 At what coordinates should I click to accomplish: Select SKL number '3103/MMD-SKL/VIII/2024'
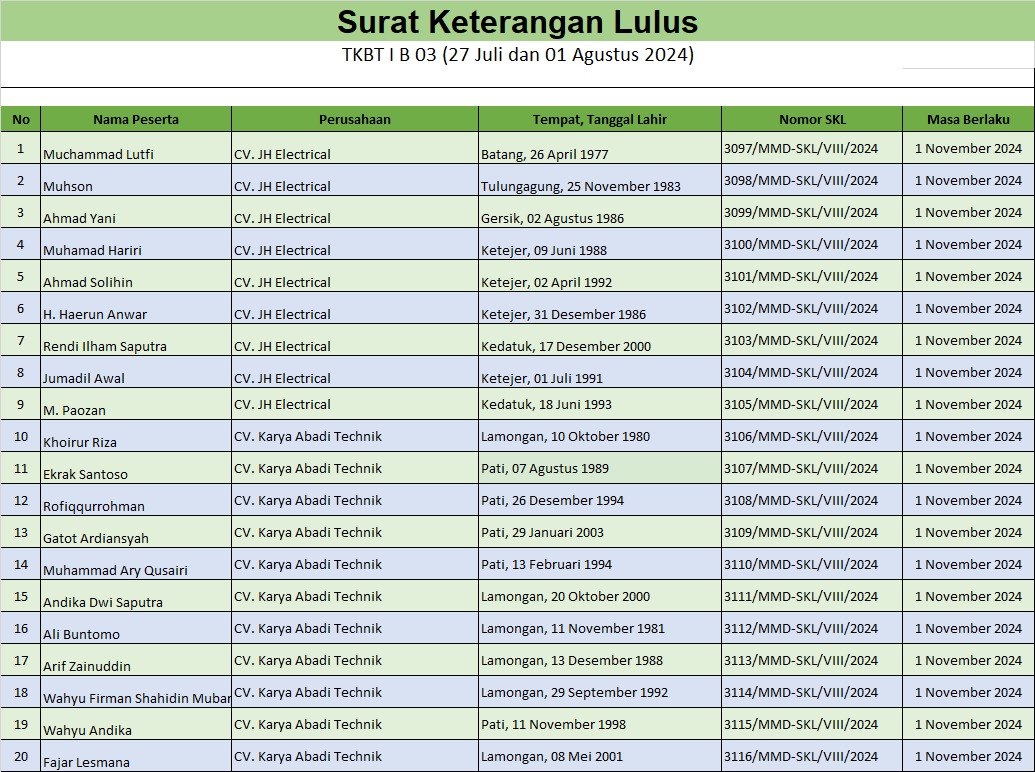812,340
